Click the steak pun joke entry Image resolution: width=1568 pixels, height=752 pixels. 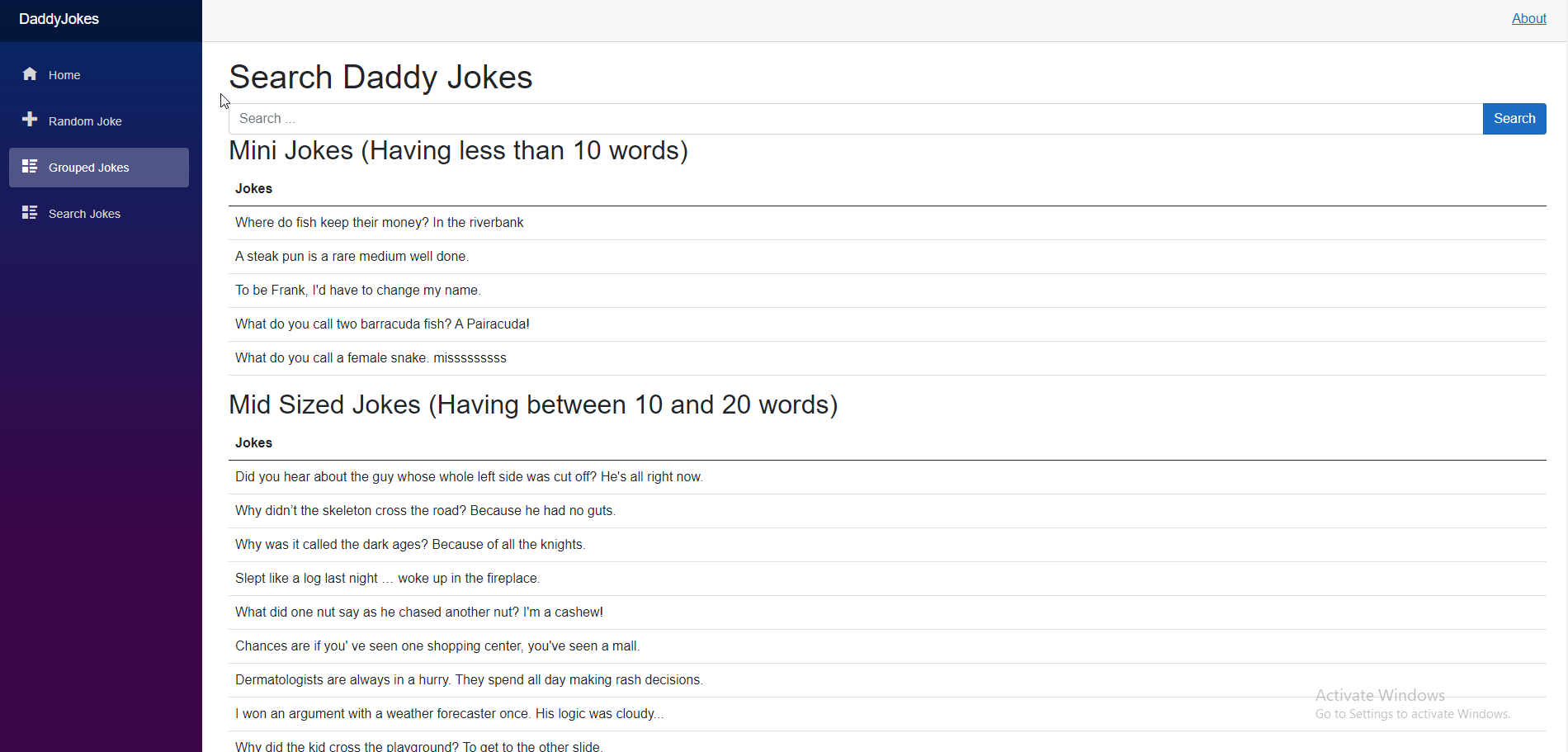tap(351, 257)
